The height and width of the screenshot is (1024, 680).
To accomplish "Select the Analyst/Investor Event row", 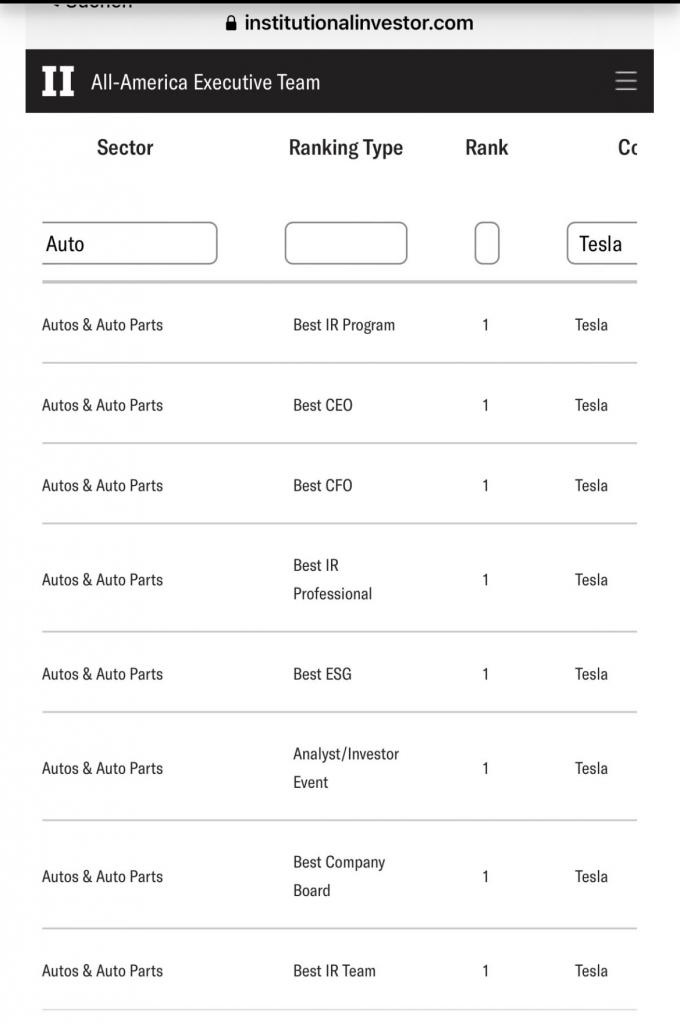I will [x=339, y=768].
